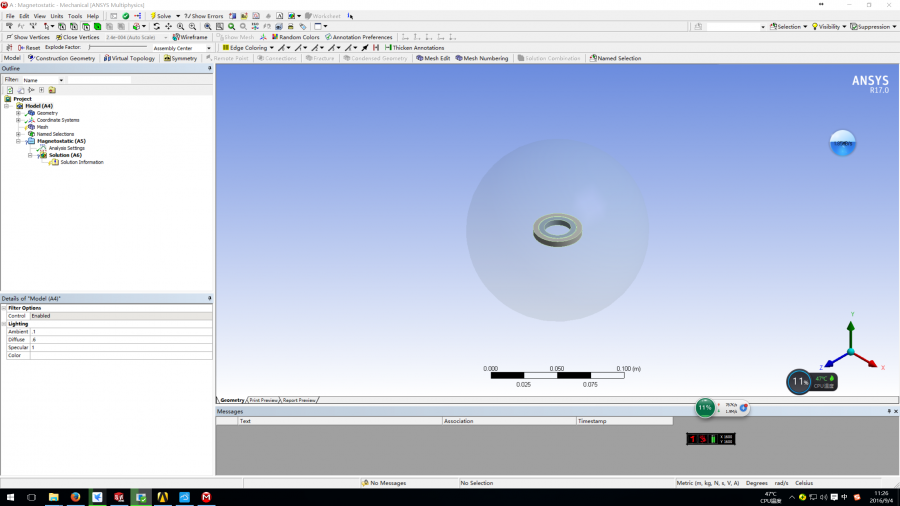Click the Mesh Edit toolbar item

433,58
